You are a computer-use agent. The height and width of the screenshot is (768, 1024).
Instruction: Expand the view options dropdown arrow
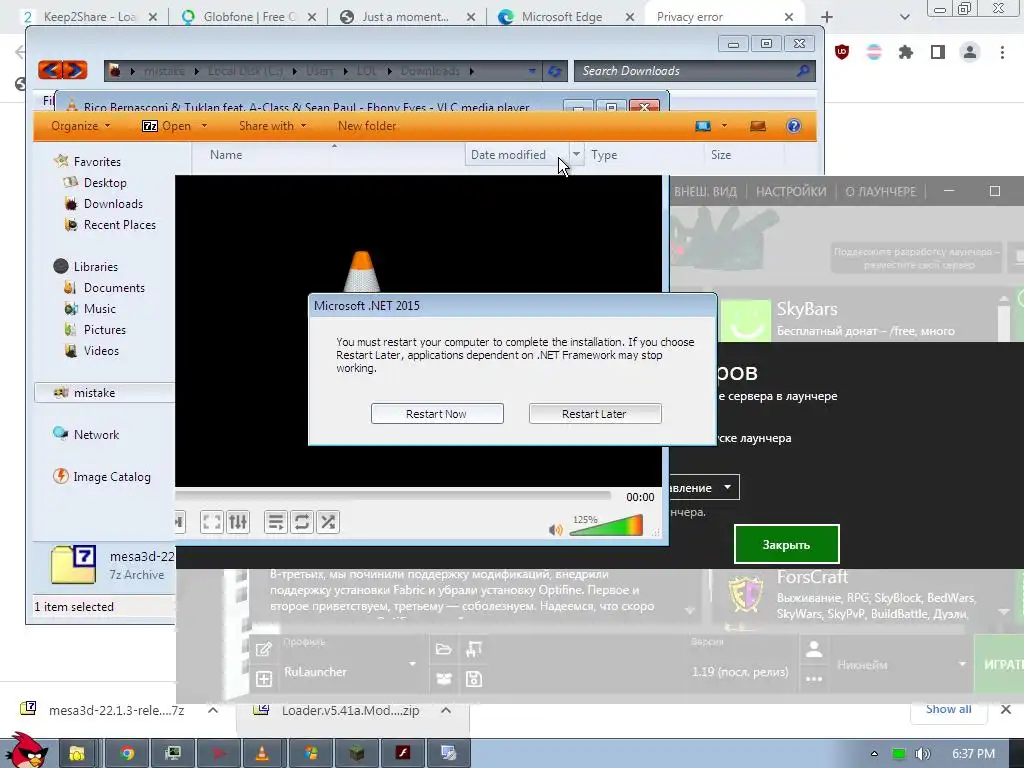(x=724, y=126)
